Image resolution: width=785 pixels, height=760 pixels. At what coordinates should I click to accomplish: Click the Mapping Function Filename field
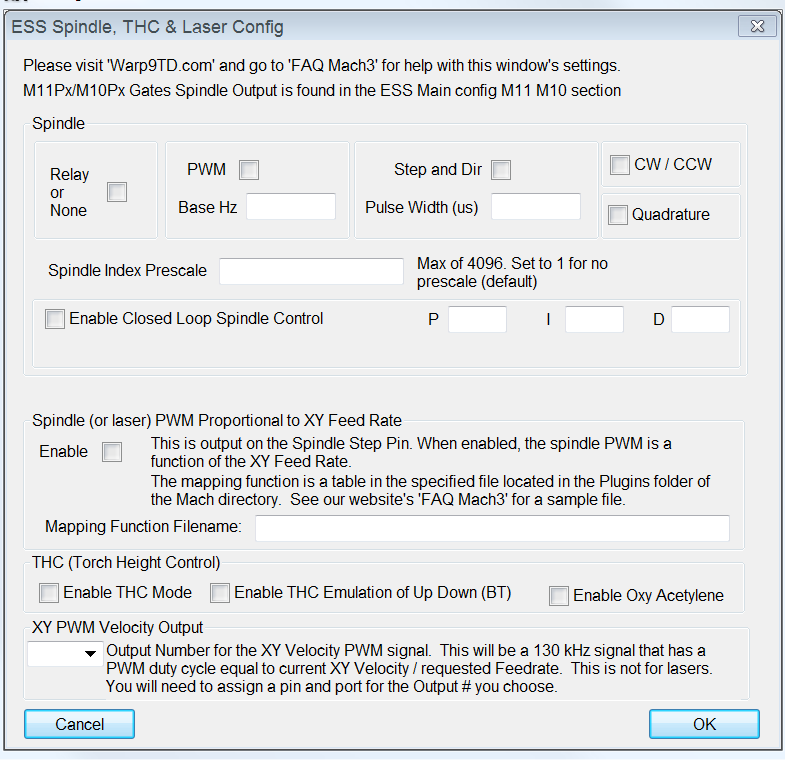click(x=492, y=527)
